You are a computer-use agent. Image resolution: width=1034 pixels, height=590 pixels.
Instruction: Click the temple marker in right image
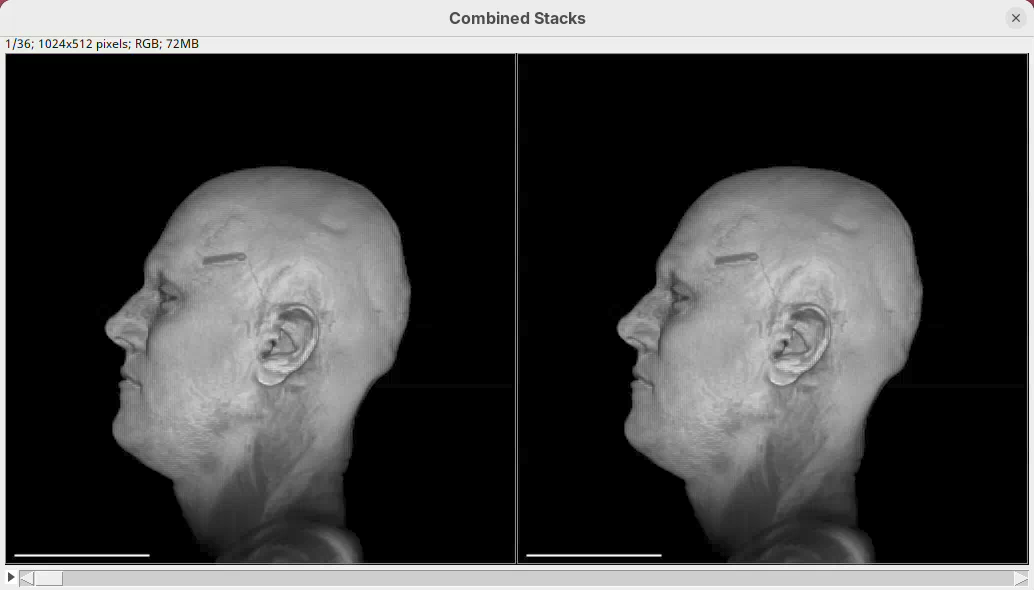point(736,259)
